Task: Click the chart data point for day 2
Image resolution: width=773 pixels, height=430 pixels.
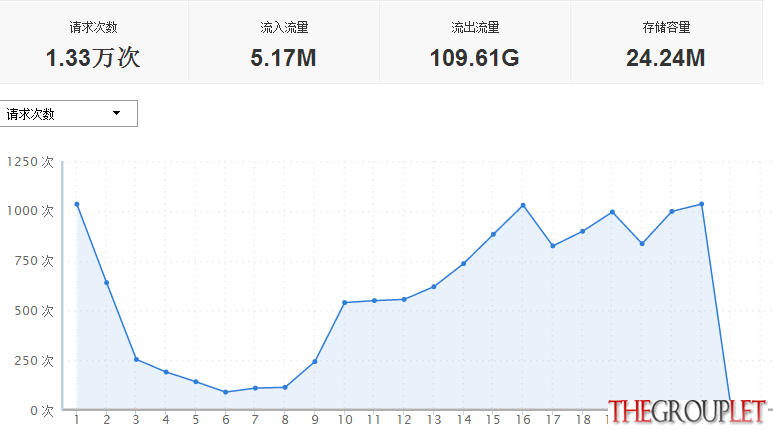Action: click(x=106, y=283)
